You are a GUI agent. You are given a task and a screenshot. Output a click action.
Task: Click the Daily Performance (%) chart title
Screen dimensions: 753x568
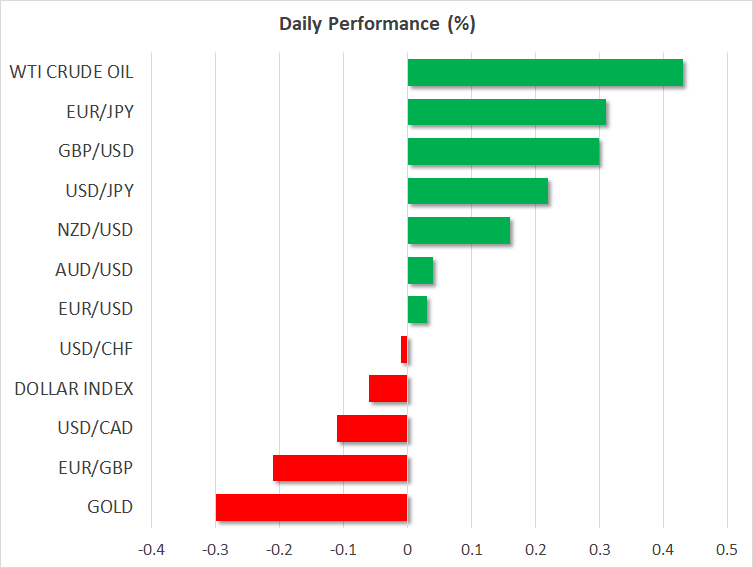pyautogui.click(x=376, y=24)
